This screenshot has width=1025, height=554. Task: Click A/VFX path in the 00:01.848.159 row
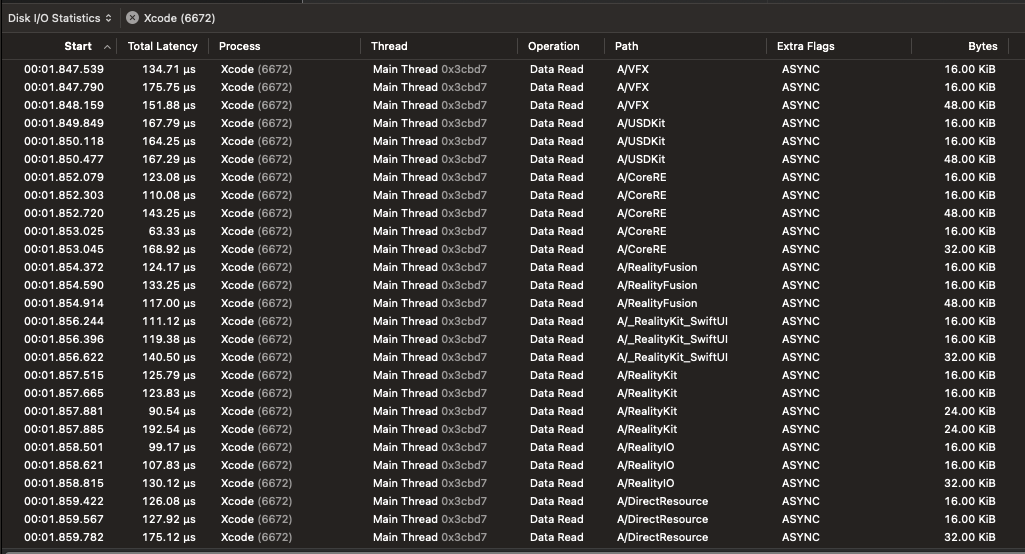pyautogui.click(x=633, y=105)
